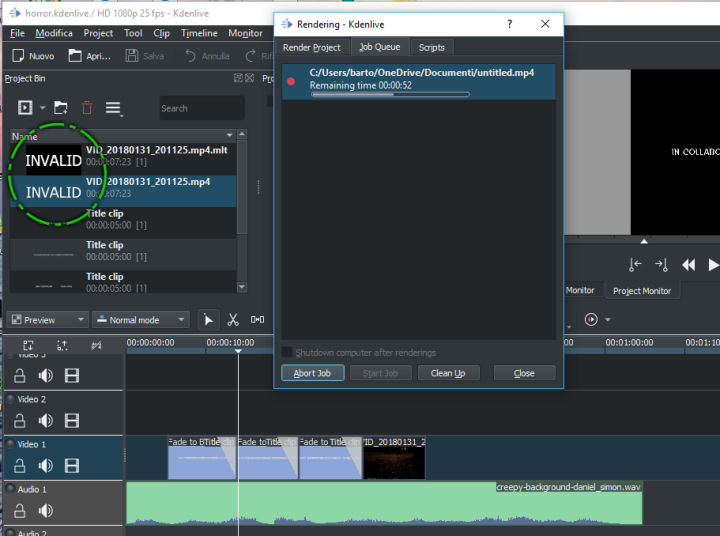Open the Project Bin hamburger options menu
This screenshot has height=536, width=720.
113,108
